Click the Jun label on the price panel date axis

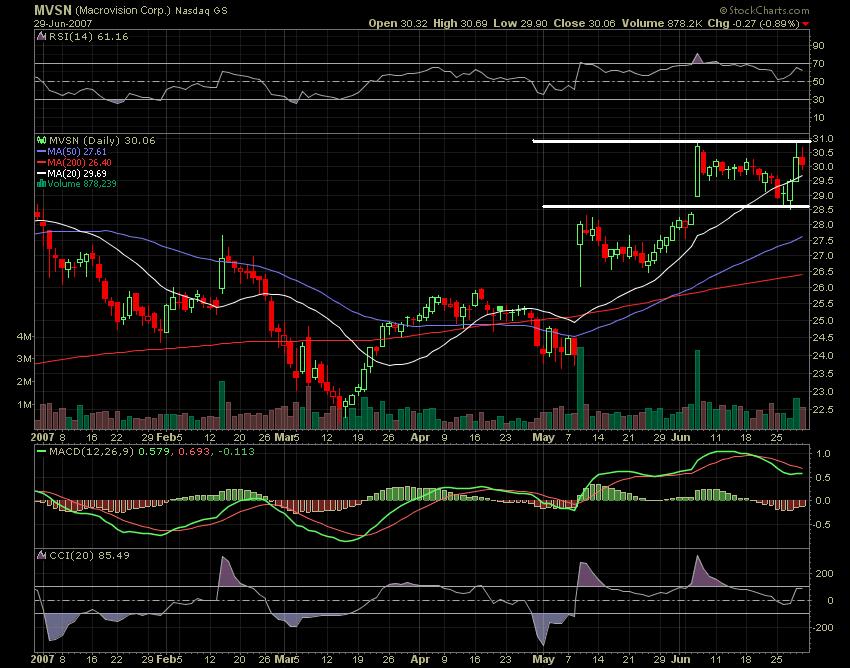click(x=681, y=437)
